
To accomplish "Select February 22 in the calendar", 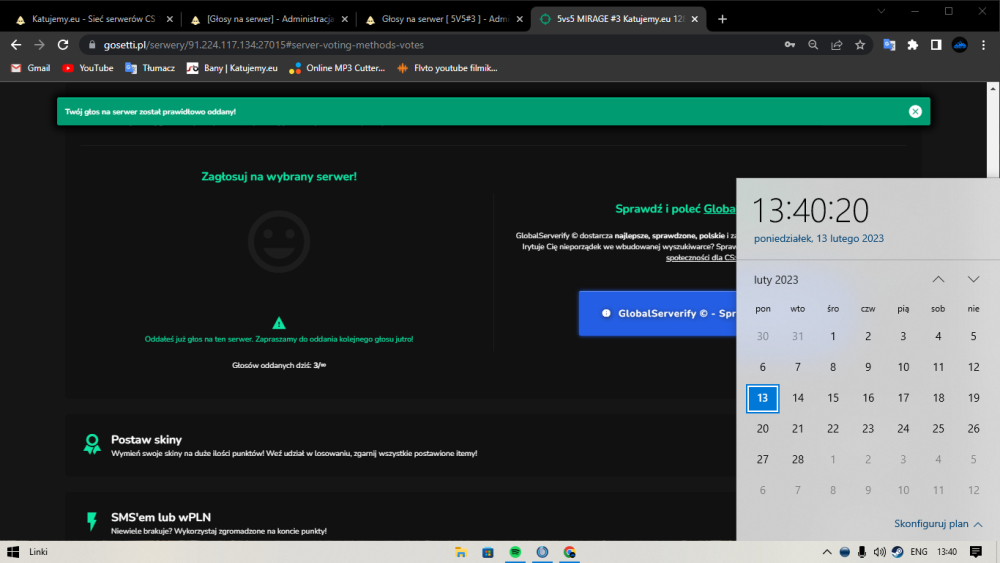I will pos(833,428).
